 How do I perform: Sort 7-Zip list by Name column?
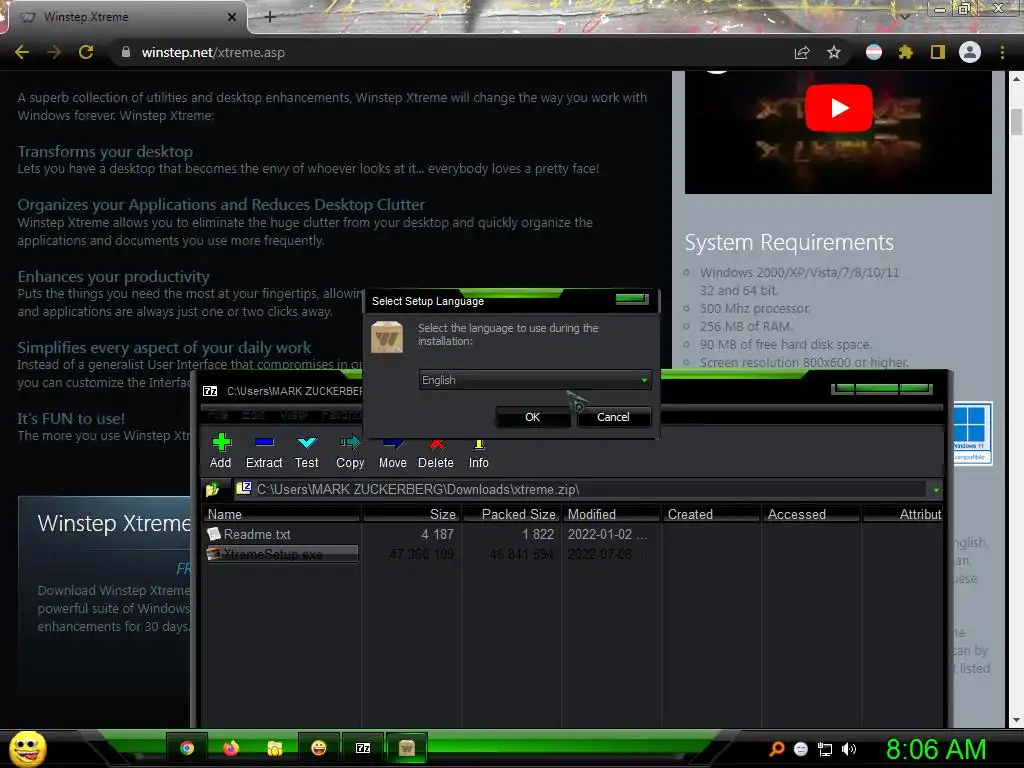pos(281,514)
